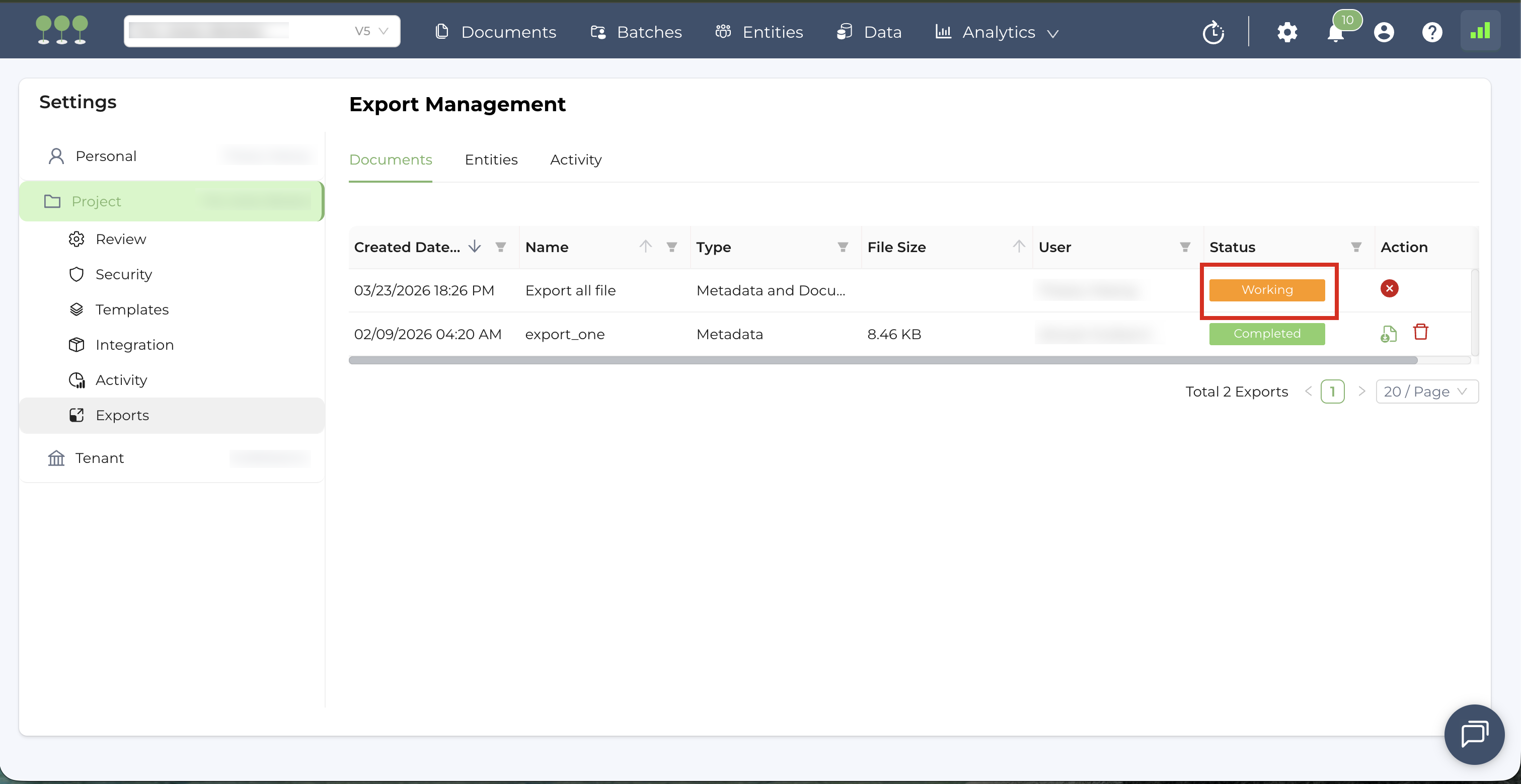The width and height of the screenshot is (1521, 784).
Task: Expand the Analytics dropdown menu
Action: 998,33
